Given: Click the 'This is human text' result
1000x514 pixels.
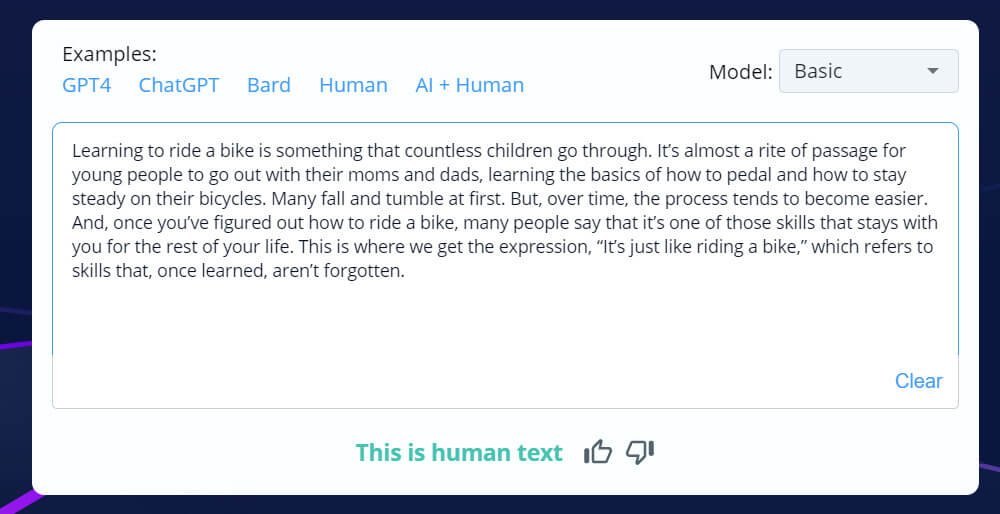Looking at the screenshot, I should click(x=459, y=453).
